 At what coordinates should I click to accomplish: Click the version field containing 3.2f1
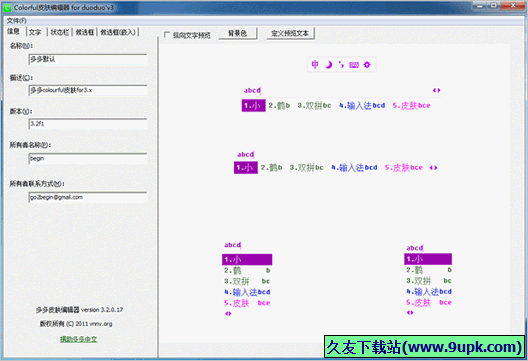[88, 124]
